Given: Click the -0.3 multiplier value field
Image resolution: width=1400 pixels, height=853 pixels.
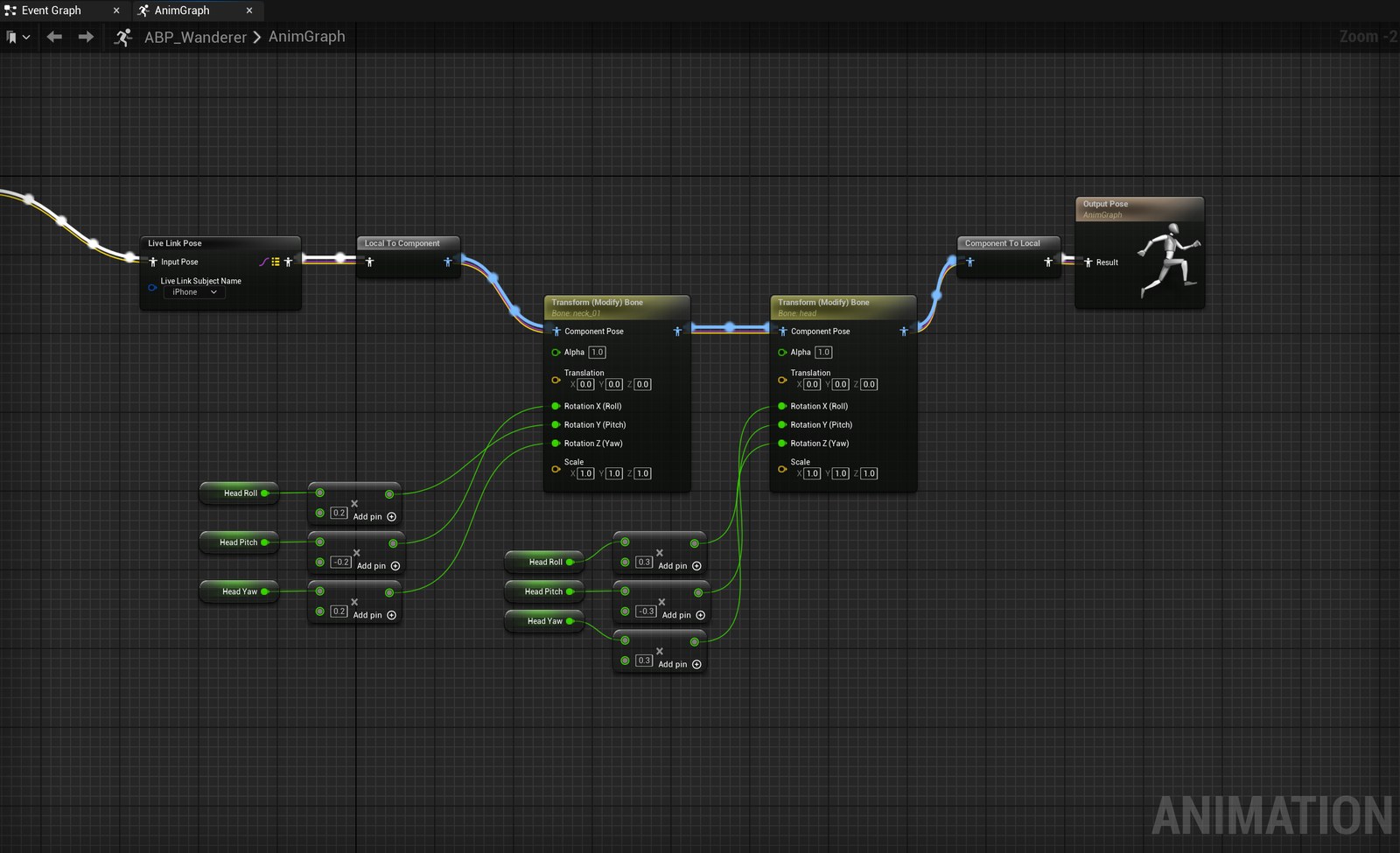Looking at the screenshot, I should [x=647, y=612].
